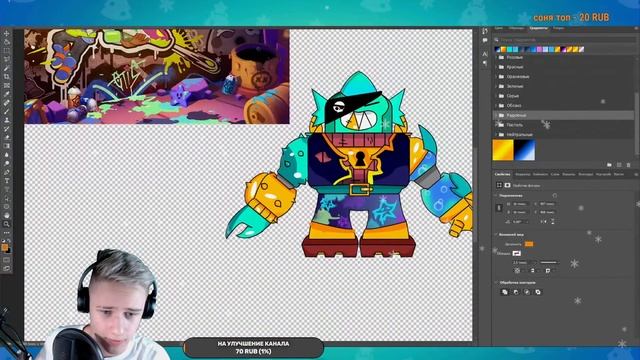The image size is (640, 360).
Task: Select the Blur tool
Action: point(7,155)
